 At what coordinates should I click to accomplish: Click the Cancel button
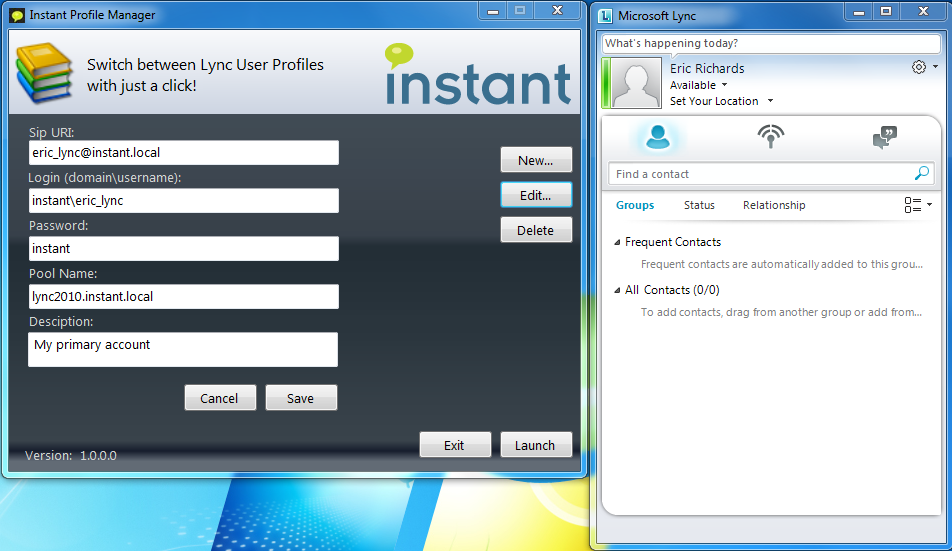(220, 397)
